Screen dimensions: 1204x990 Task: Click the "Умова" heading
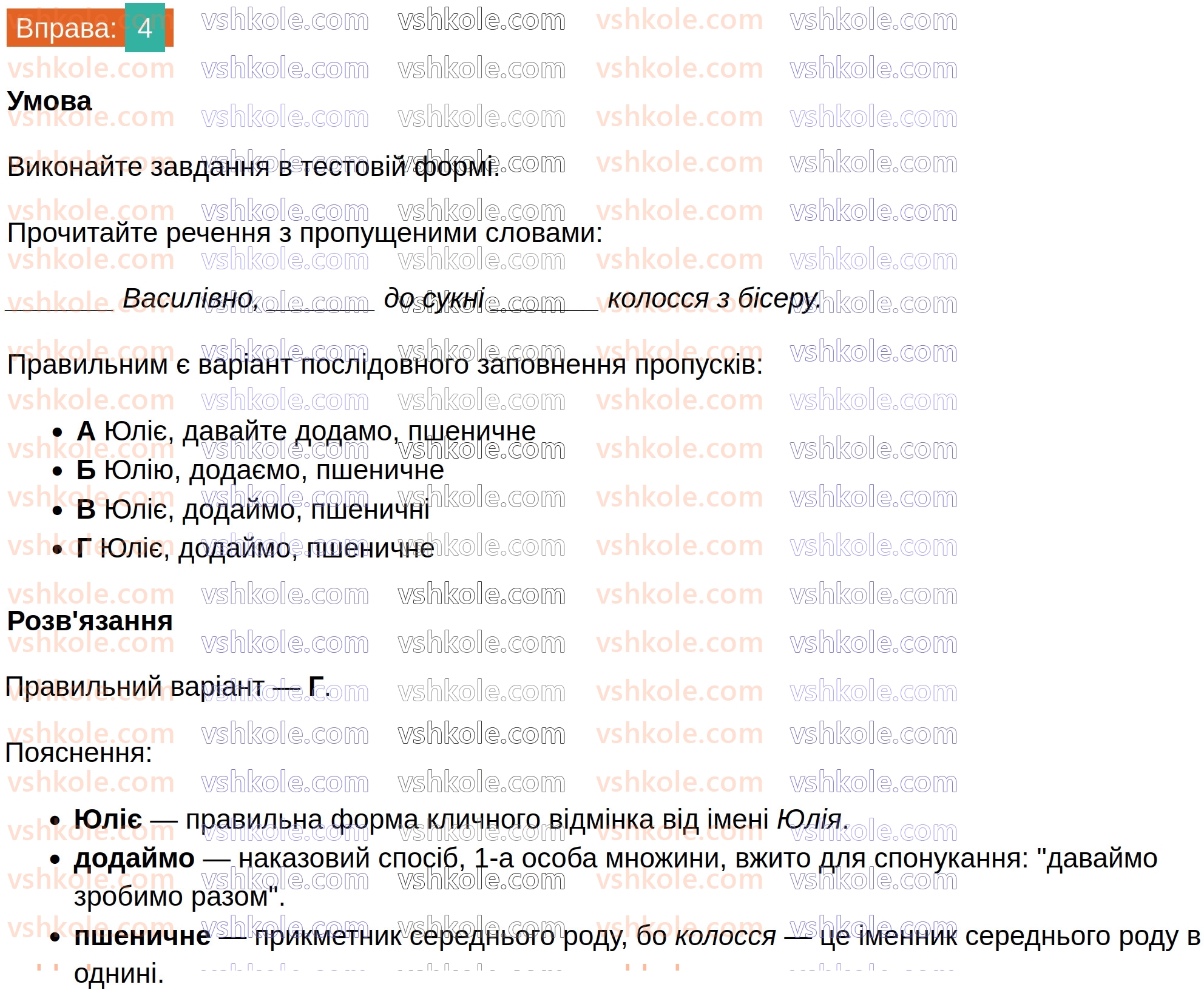pyautogui.click(x=49, y=101)
